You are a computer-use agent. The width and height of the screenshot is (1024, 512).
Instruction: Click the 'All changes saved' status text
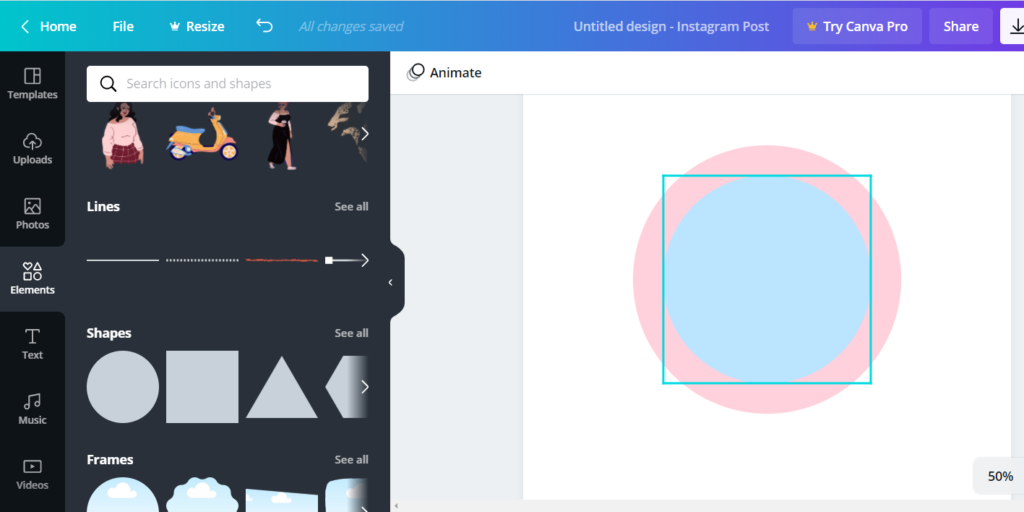point(351,26)
